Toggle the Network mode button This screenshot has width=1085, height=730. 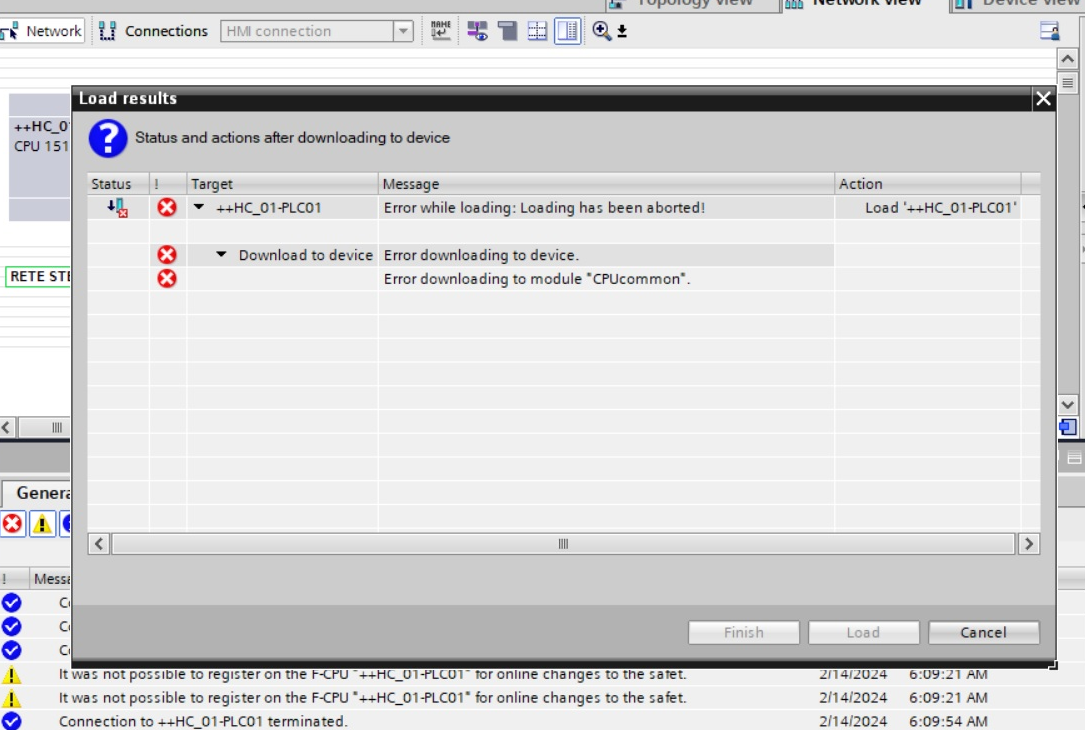pos(42,30)
